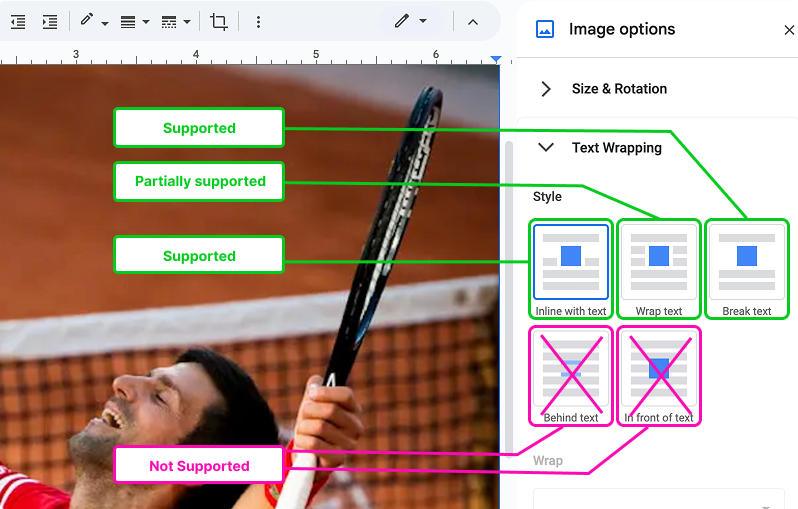Open the border color pencil tool
This screenshot has width=798, height=509.
93,21
